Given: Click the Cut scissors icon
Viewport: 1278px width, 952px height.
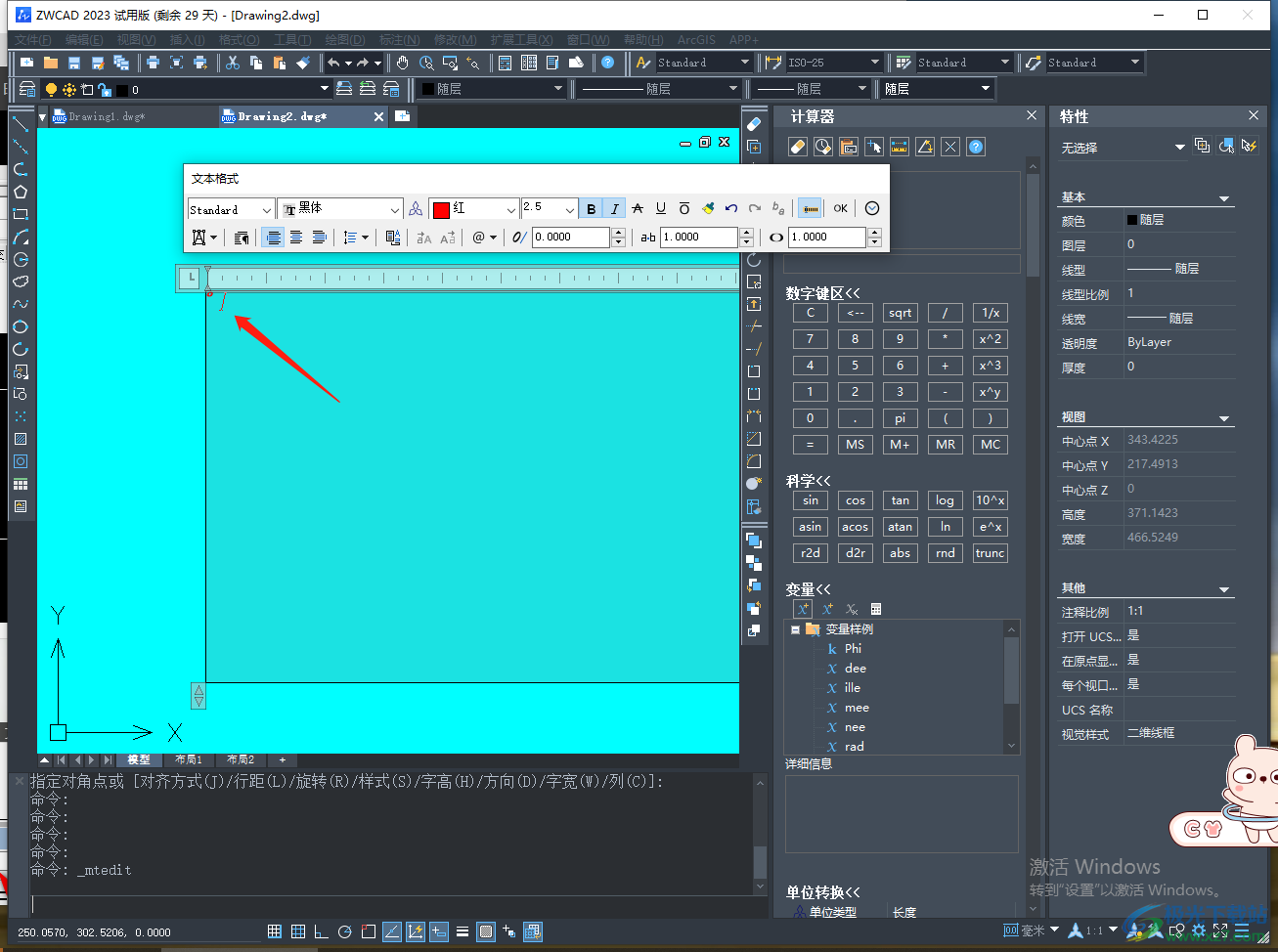Looking at the screenshot, I should [233, 63].
